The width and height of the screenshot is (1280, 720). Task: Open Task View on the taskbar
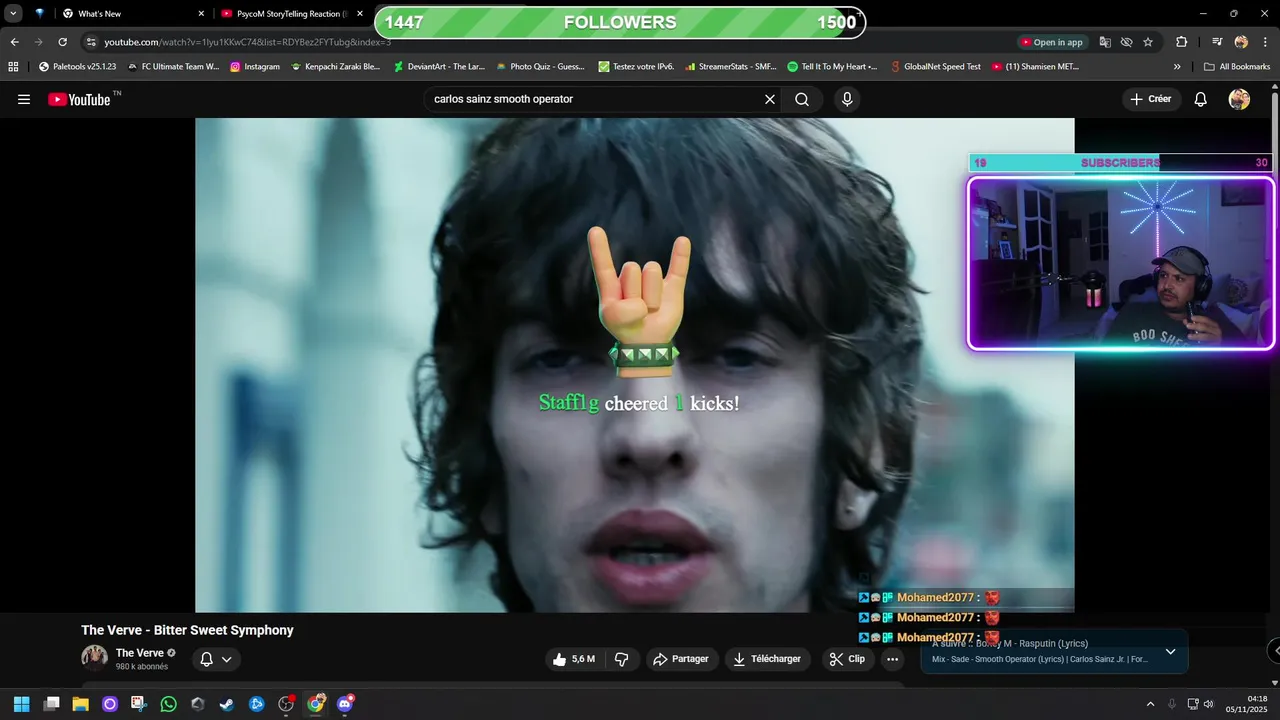pyautogui.click(x=52, y=704)
